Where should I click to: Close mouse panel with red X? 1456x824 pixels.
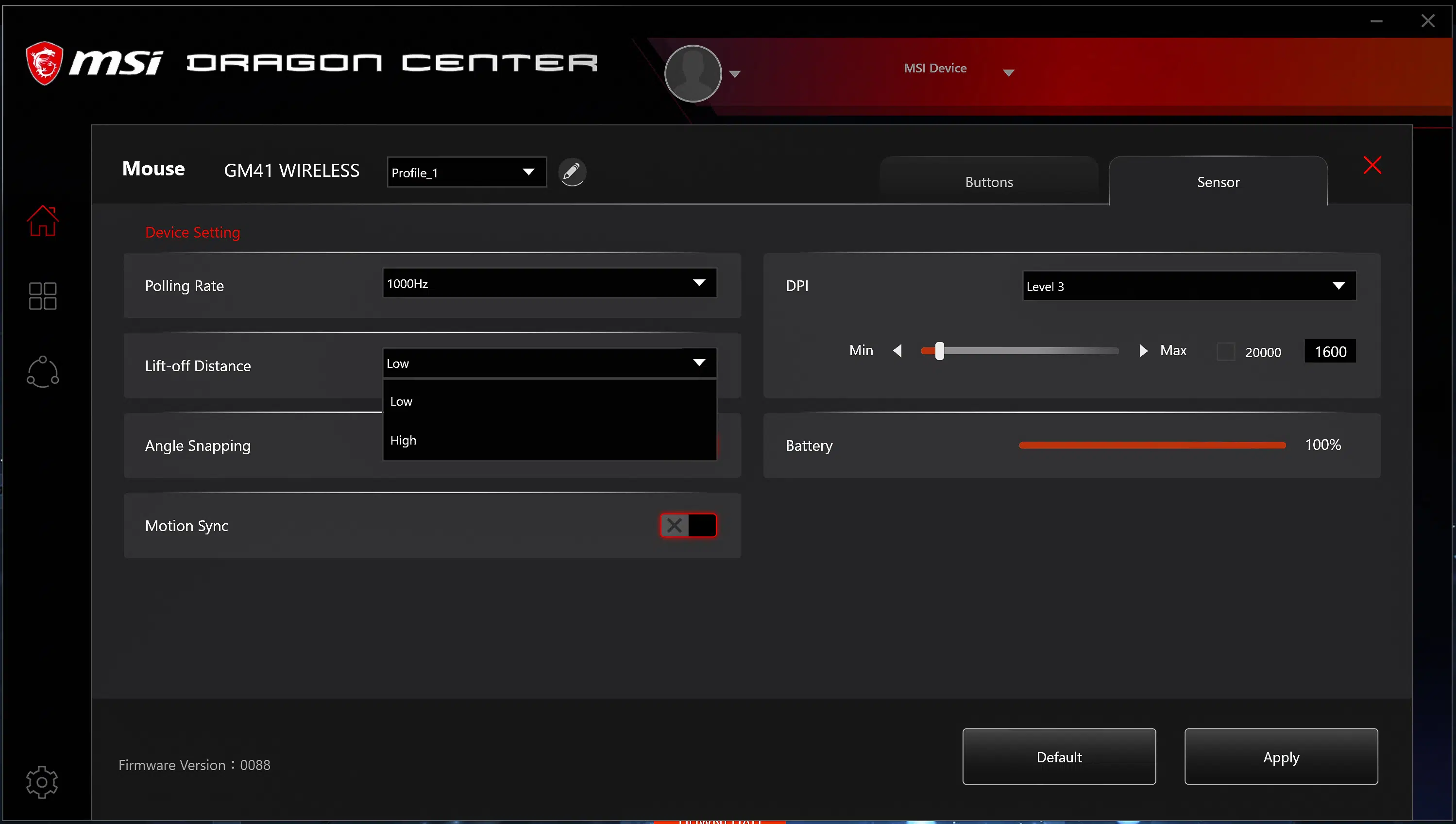click(x=1372, y=165)
